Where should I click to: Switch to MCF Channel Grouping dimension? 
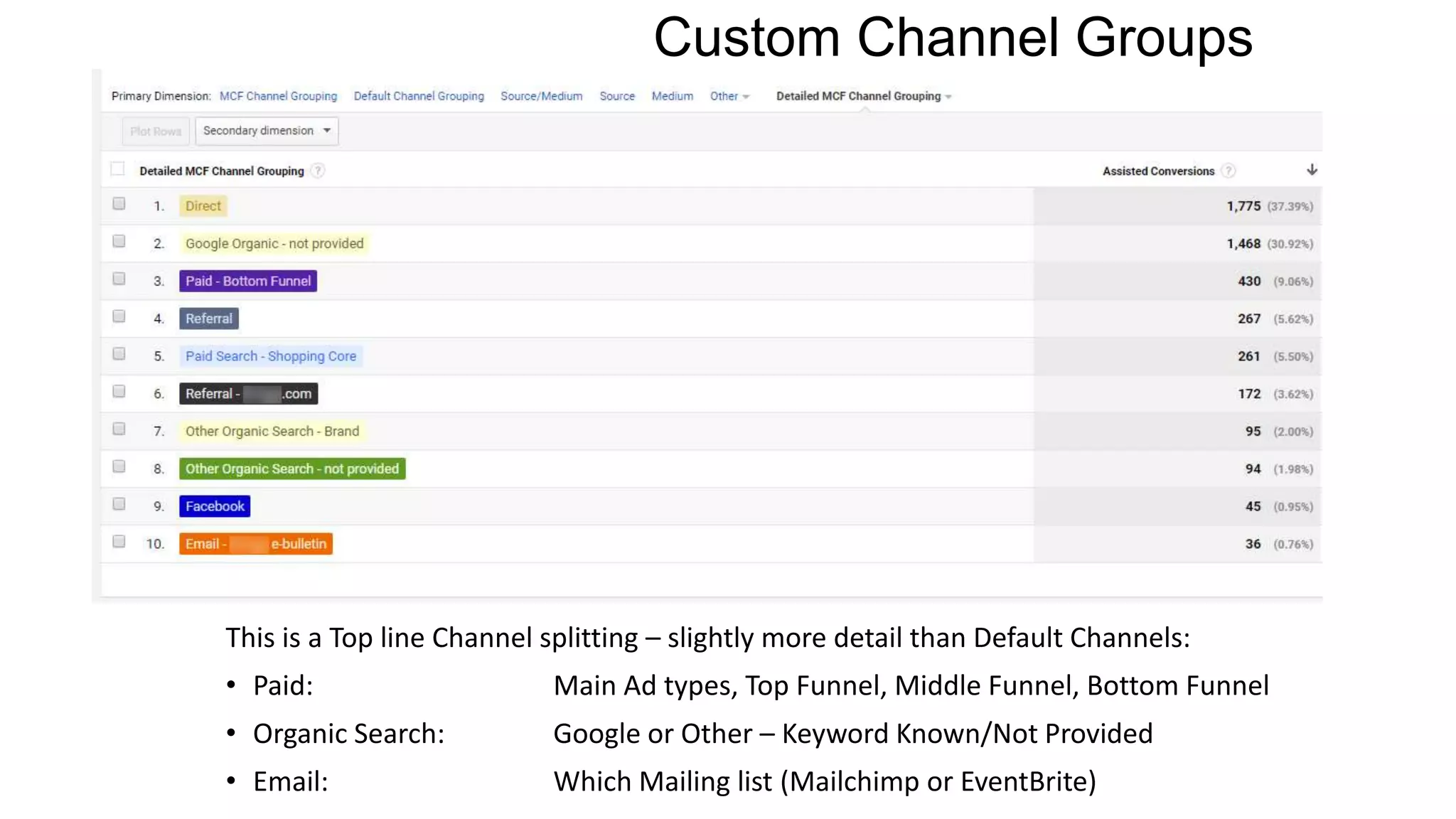click(278, 96)
